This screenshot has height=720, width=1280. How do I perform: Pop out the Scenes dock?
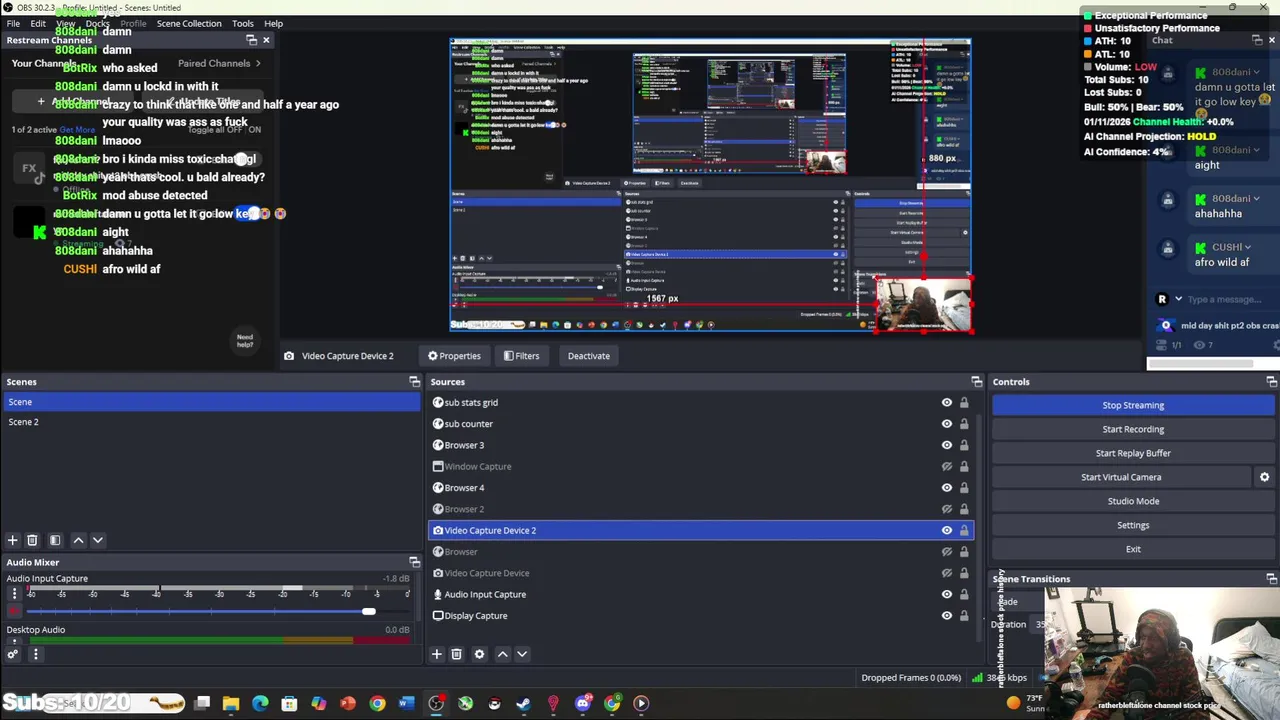(414, 382)
